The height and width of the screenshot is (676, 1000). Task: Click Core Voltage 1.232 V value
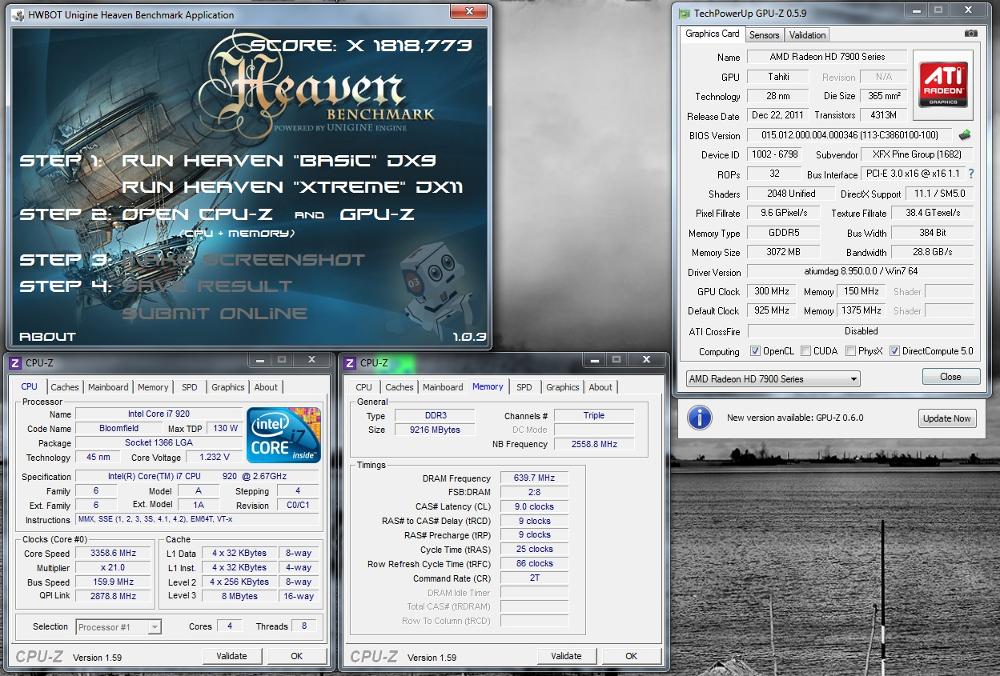tap(214, 457)
